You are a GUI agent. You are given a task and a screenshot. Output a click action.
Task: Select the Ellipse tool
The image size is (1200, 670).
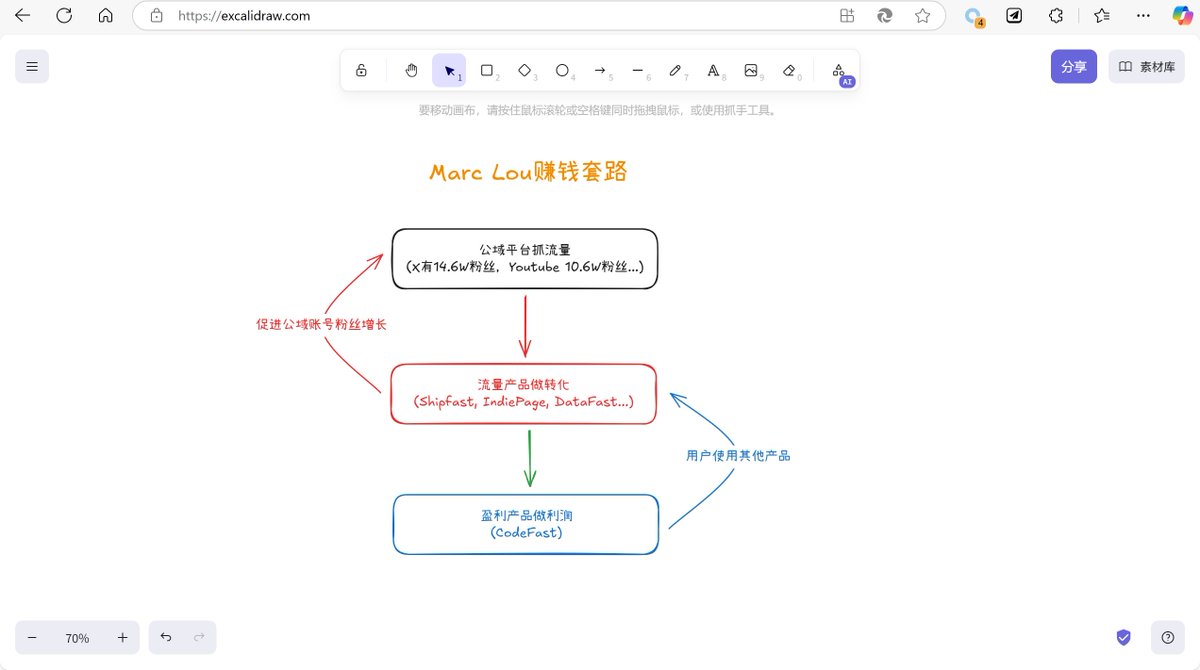pyautogui.click(x=562, y=70)
